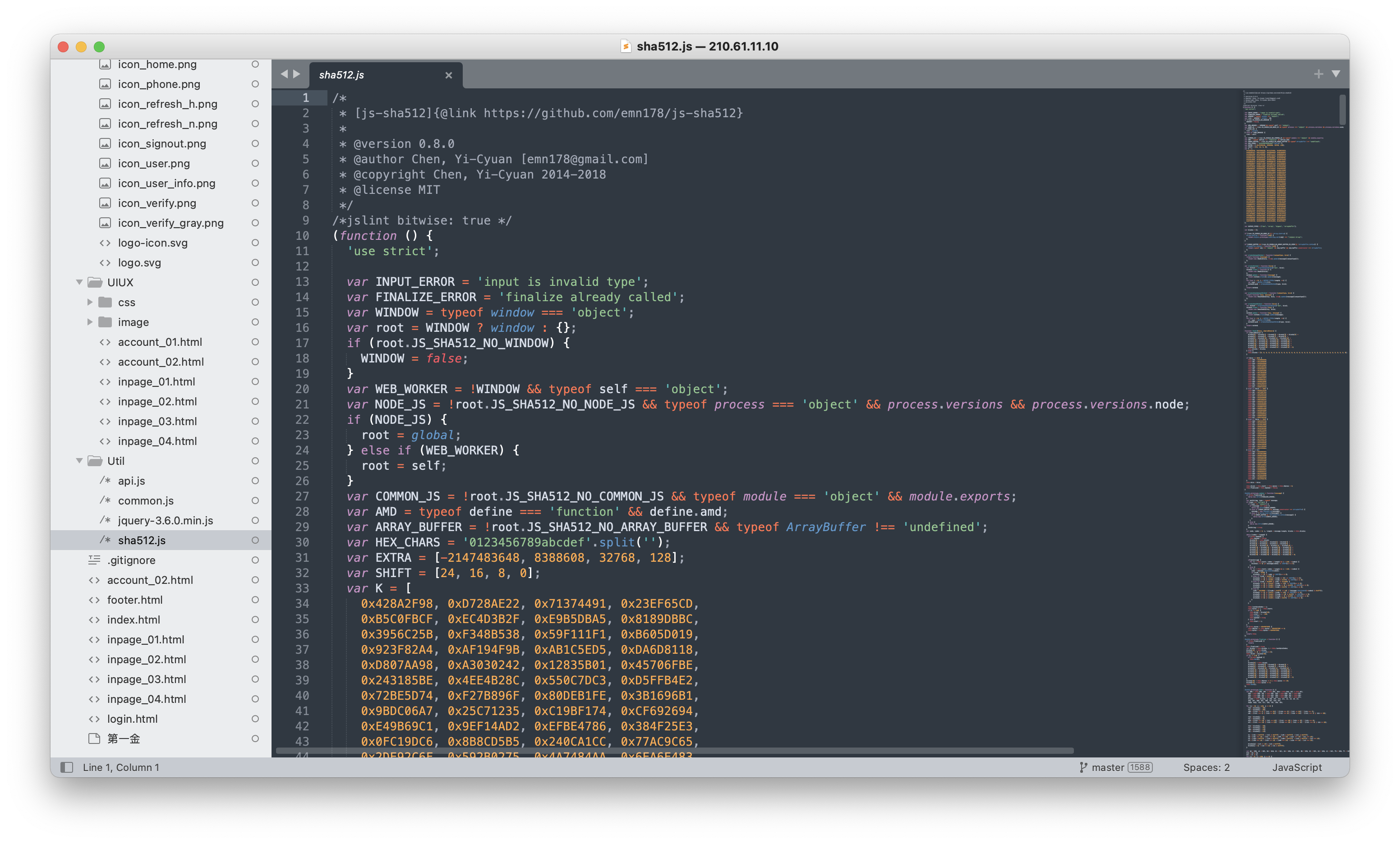1400x844 pixels.
Task: Click the status circle next to UIUX folder
Action: (255, 282)
